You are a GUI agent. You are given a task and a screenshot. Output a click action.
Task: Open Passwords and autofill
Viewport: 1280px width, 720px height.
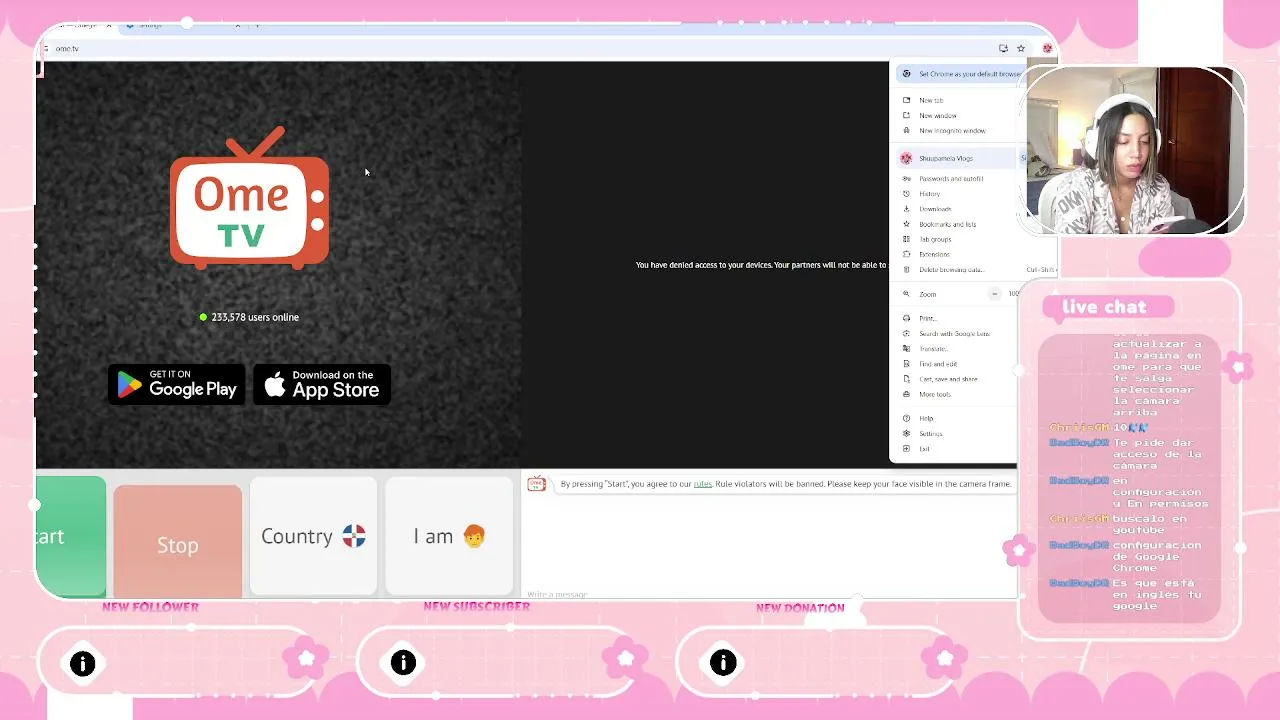(953, 178)
